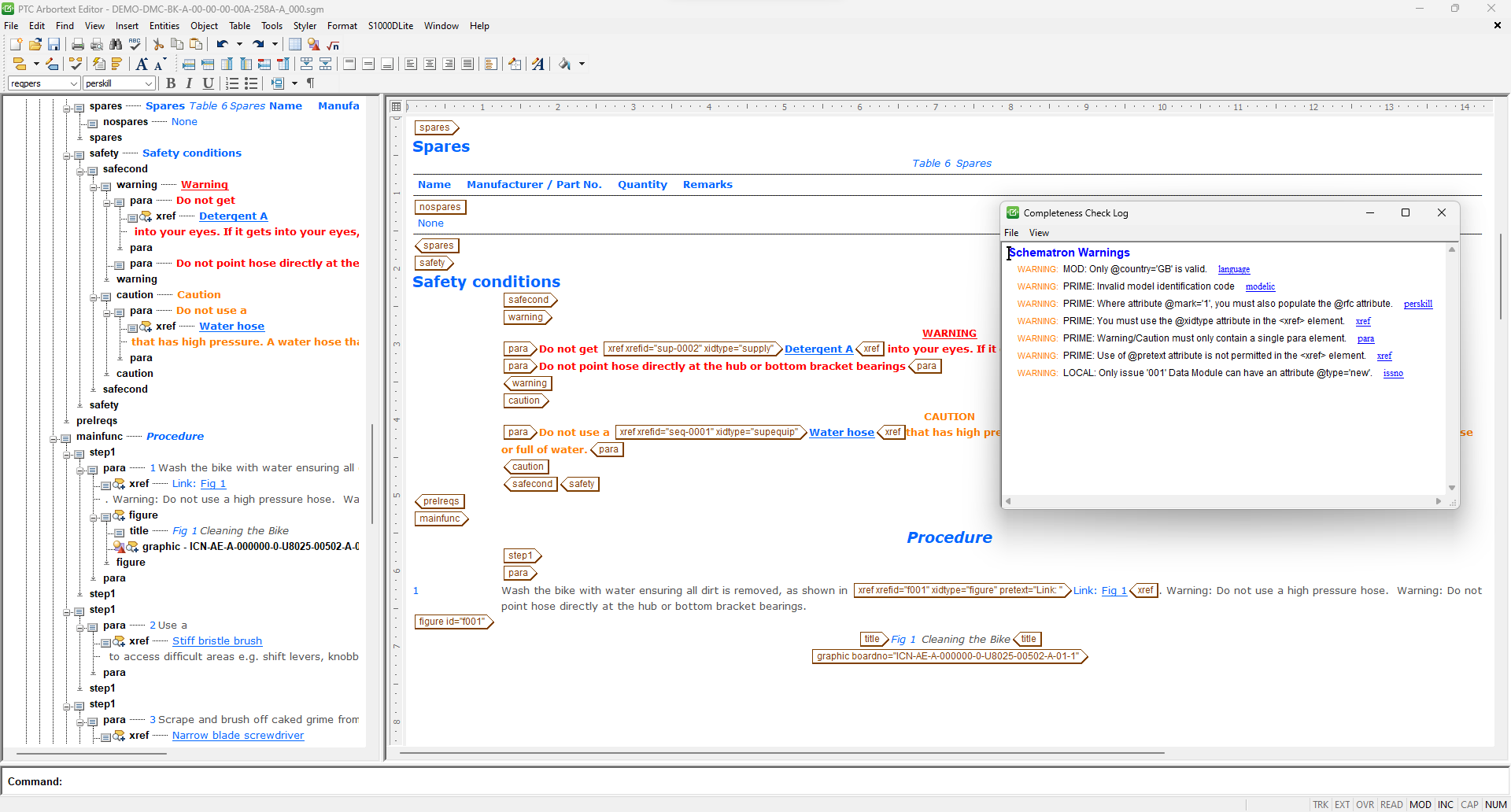Insert equation with square root icon
The height and width of the screenshot is (812, 1511).
tap(333, 45)
